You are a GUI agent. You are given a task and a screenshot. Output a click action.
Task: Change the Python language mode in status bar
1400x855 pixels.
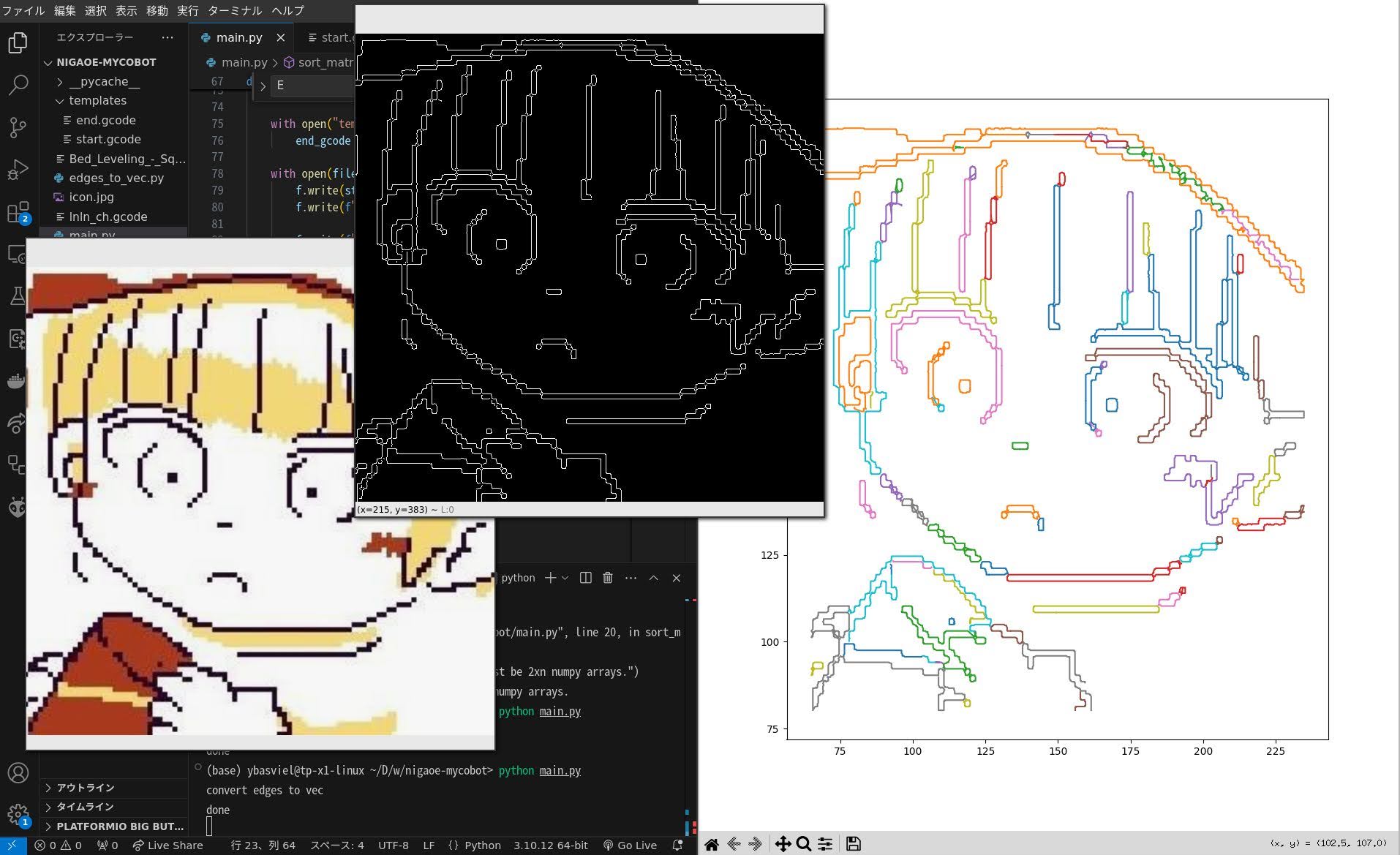(x=483, y=845)
